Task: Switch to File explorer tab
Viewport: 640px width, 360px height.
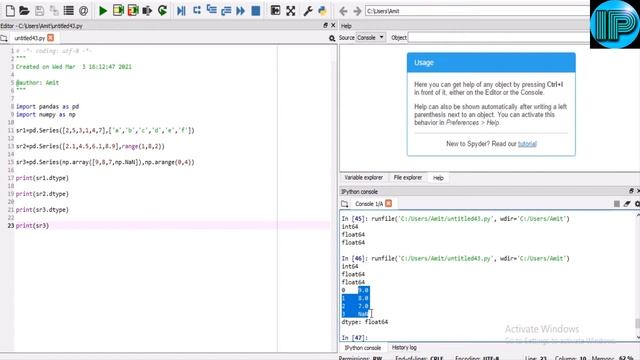Action: (x=407, y=178)
